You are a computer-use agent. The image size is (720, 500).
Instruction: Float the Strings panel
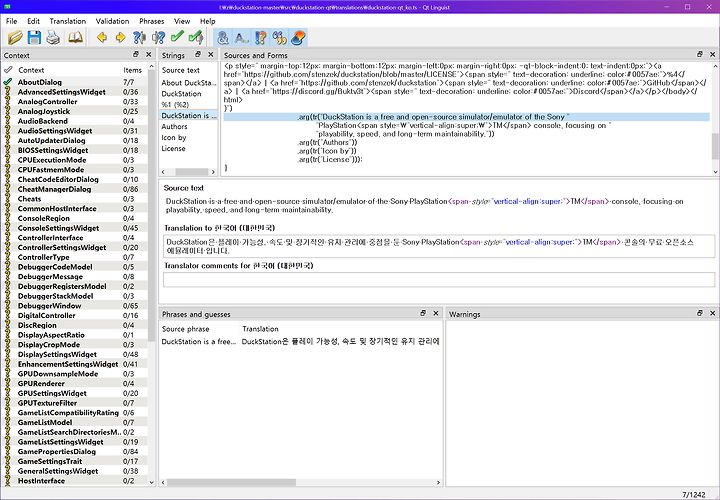[x=198, y=55]
